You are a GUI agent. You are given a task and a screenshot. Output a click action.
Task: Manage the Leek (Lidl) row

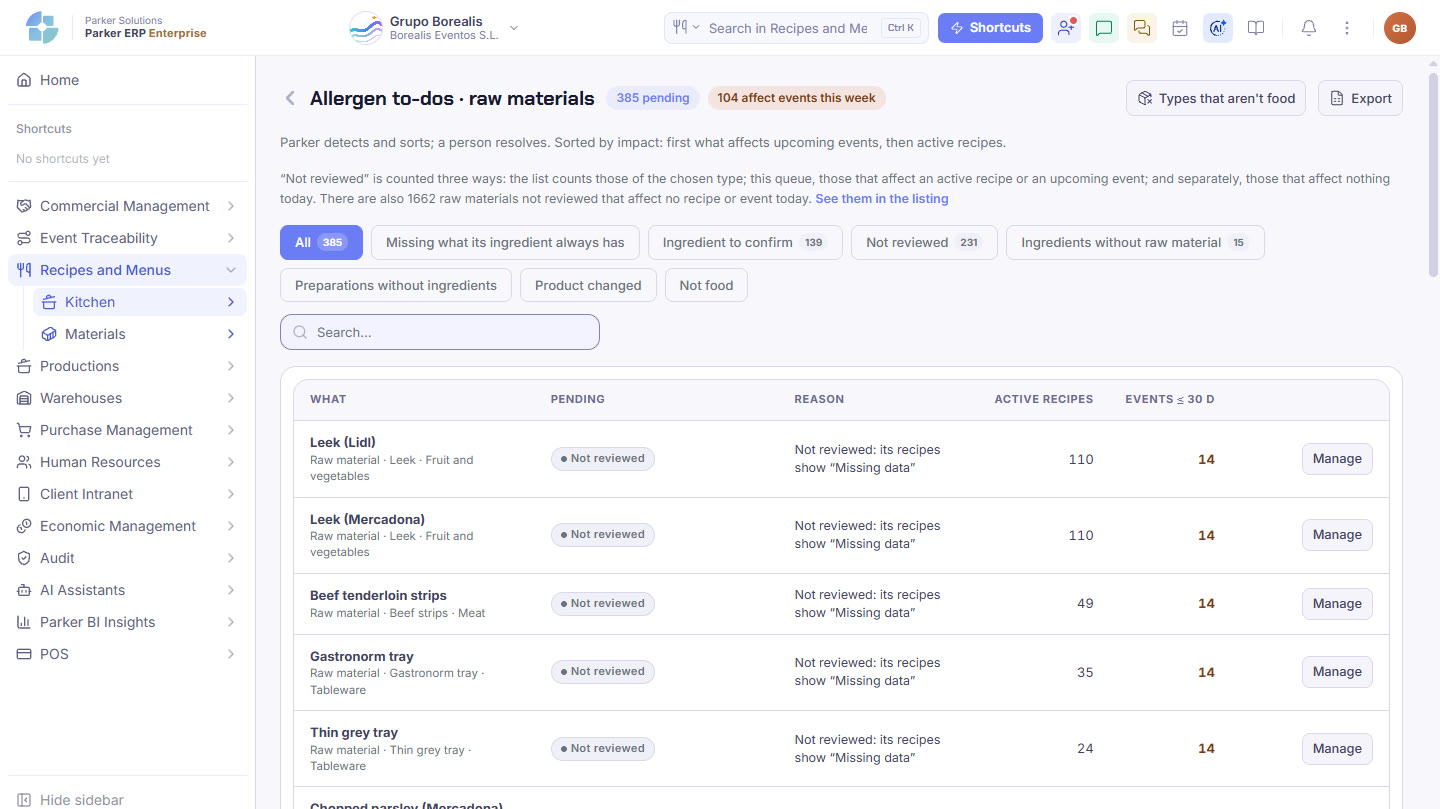(1337, 459)
